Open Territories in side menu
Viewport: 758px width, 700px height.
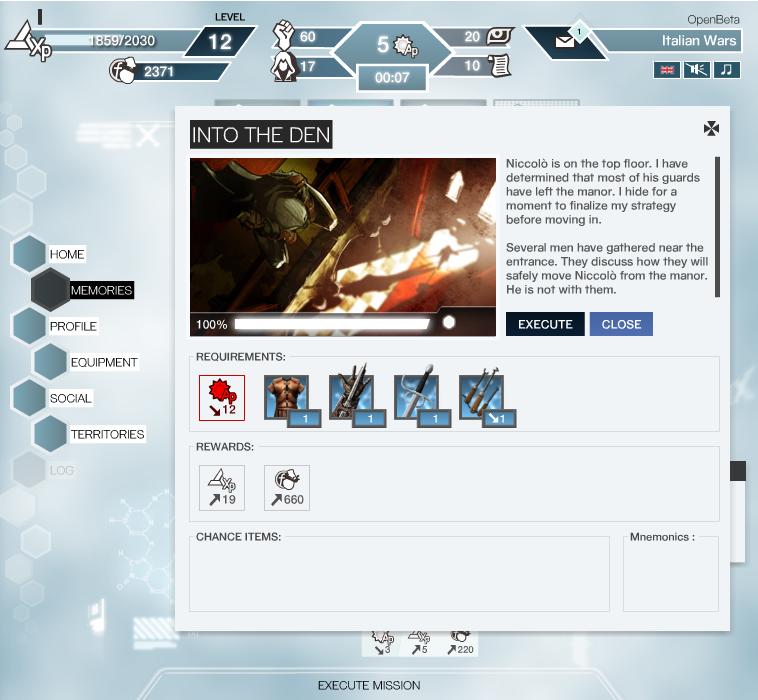107,434
